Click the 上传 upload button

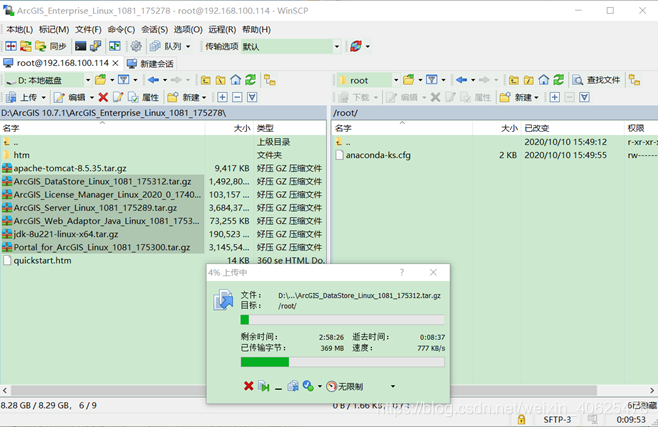coord(25,97)
